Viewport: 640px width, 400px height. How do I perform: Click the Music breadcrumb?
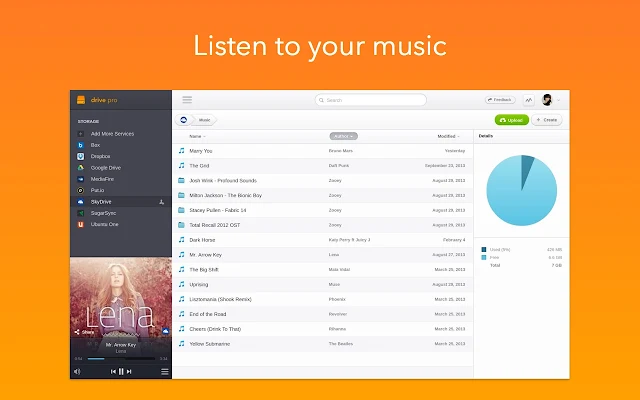[204, 120]
